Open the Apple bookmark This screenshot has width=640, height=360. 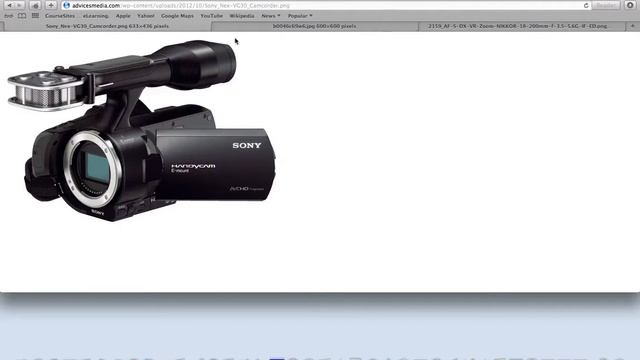(x=123, y=16)
